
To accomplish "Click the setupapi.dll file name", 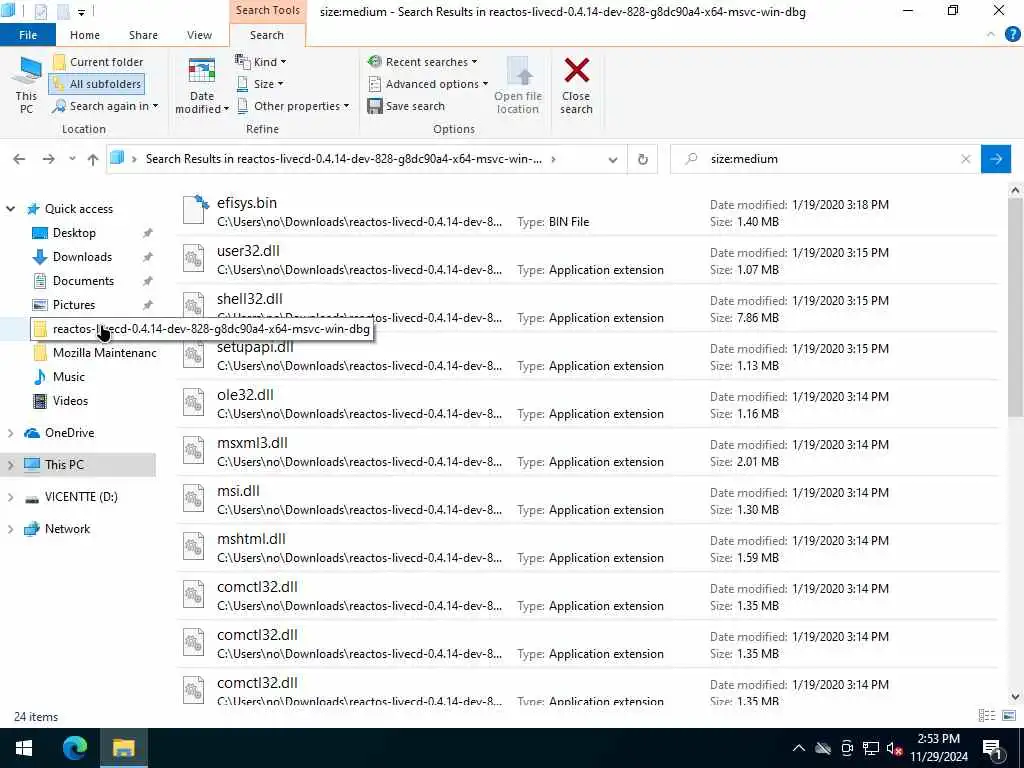I will pyautogui.click(x=255, y=347).
